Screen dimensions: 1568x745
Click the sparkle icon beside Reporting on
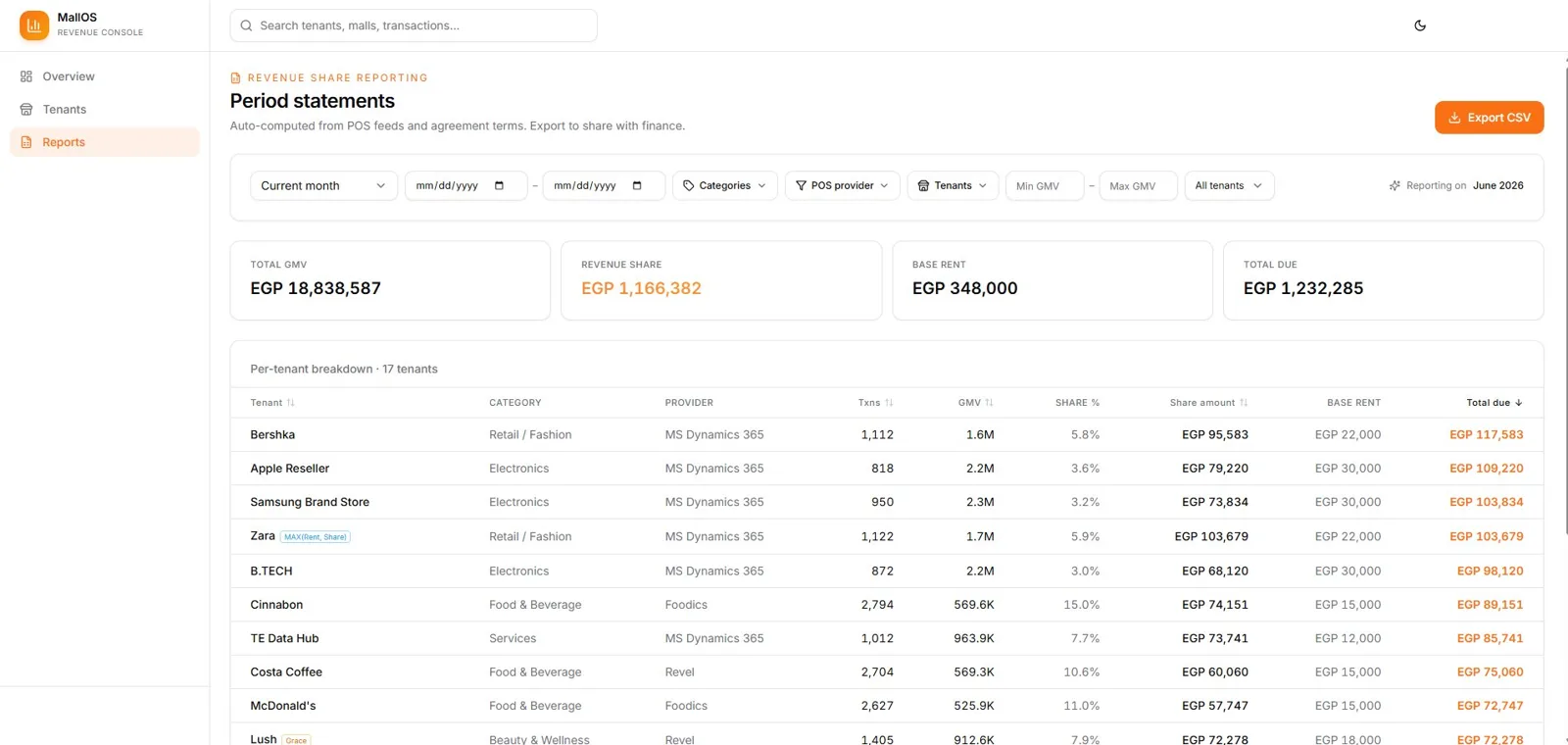click(x=1395, y=185)
